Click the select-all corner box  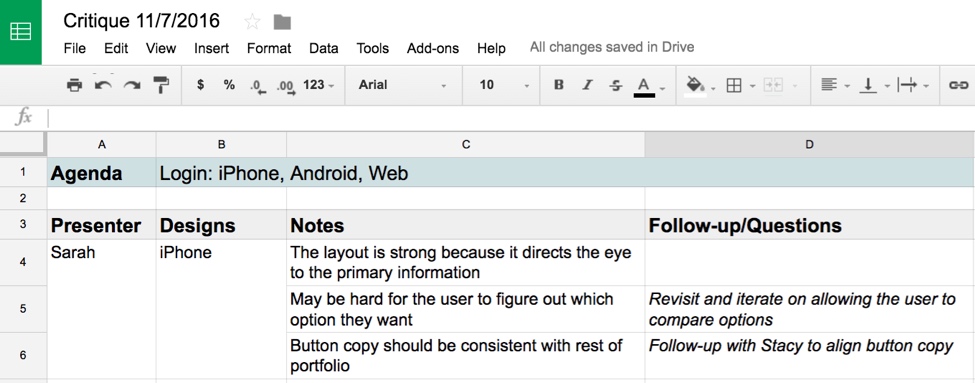[x=23, y=144]
